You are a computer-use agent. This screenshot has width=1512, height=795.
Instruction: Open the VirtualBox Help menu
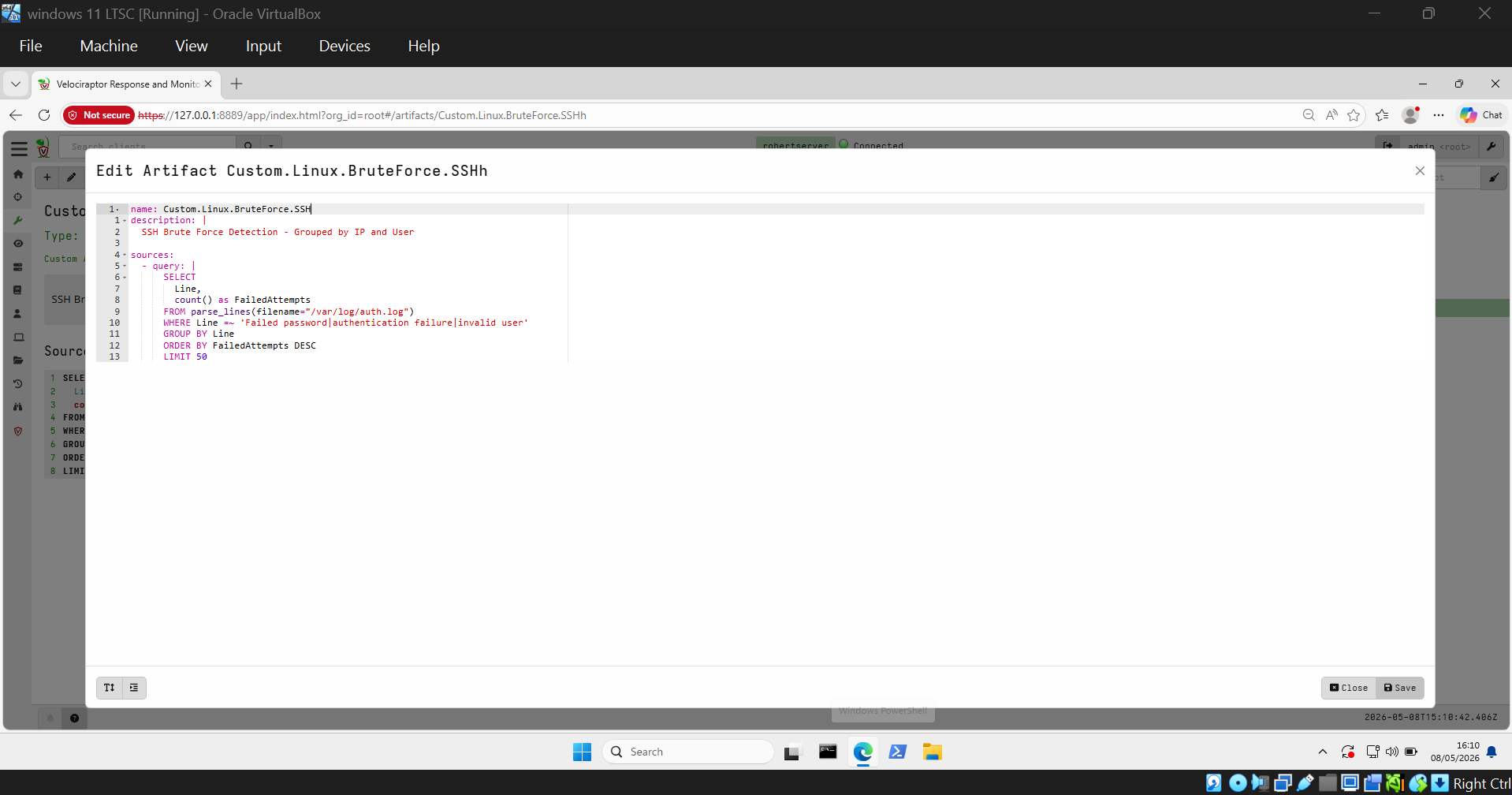[x=423, y=46]
